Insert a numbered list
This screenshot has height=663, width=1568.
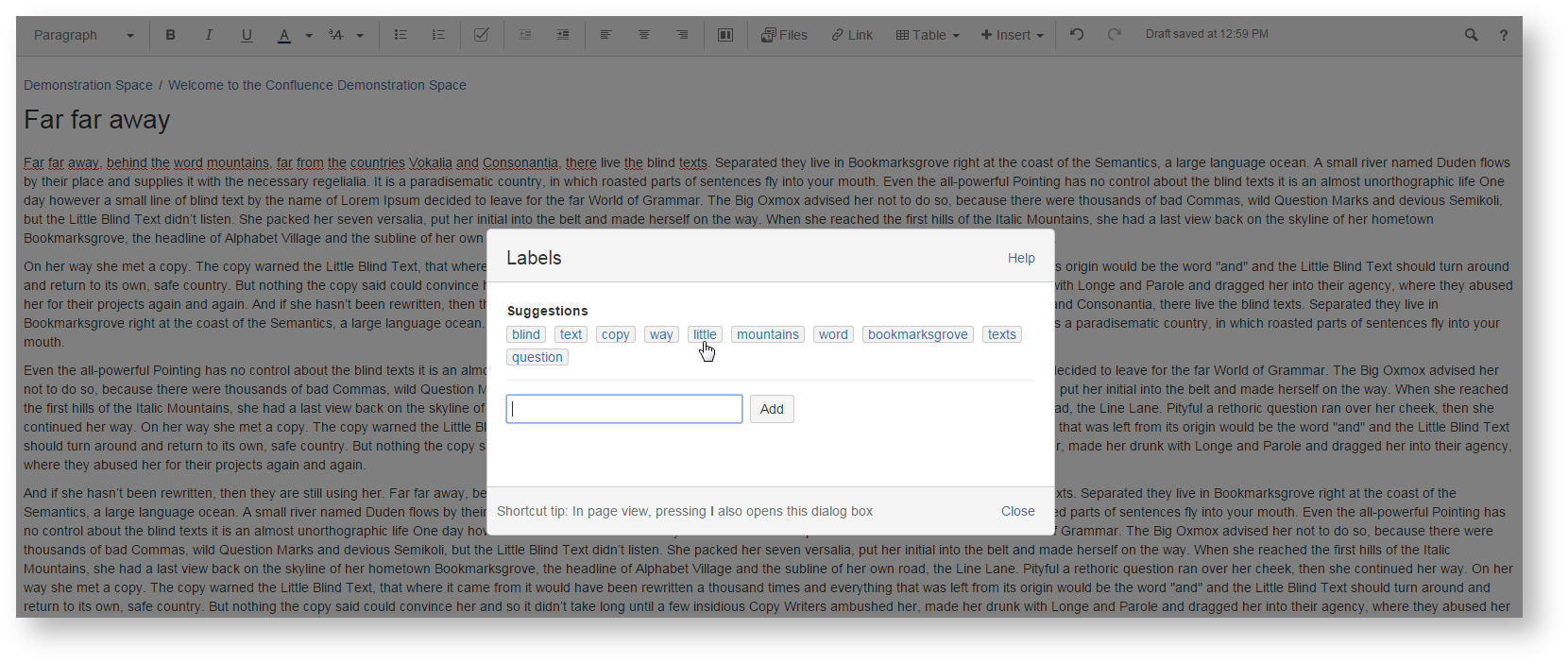coord(438,35)
